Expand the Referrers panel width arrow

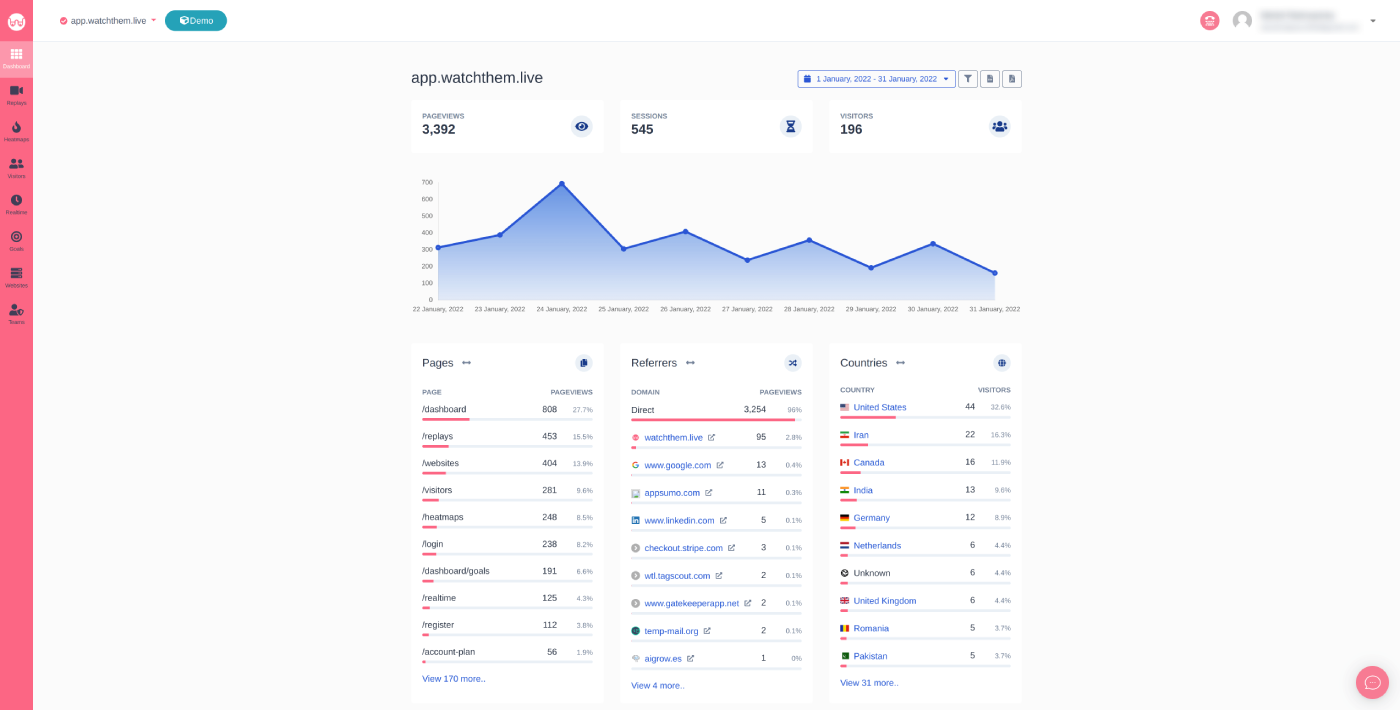click(x=690, y=363)
